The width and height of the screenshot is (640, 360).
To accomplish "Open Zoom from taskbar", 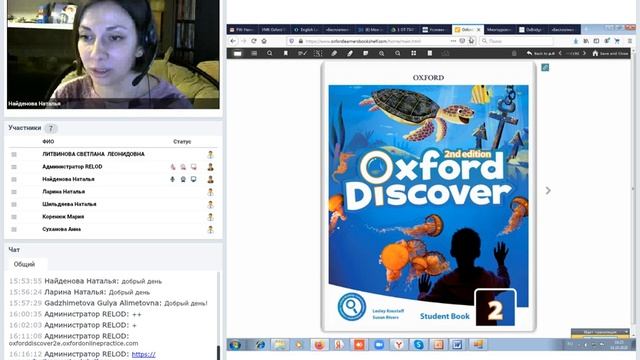I will click(x=379, y=345).
